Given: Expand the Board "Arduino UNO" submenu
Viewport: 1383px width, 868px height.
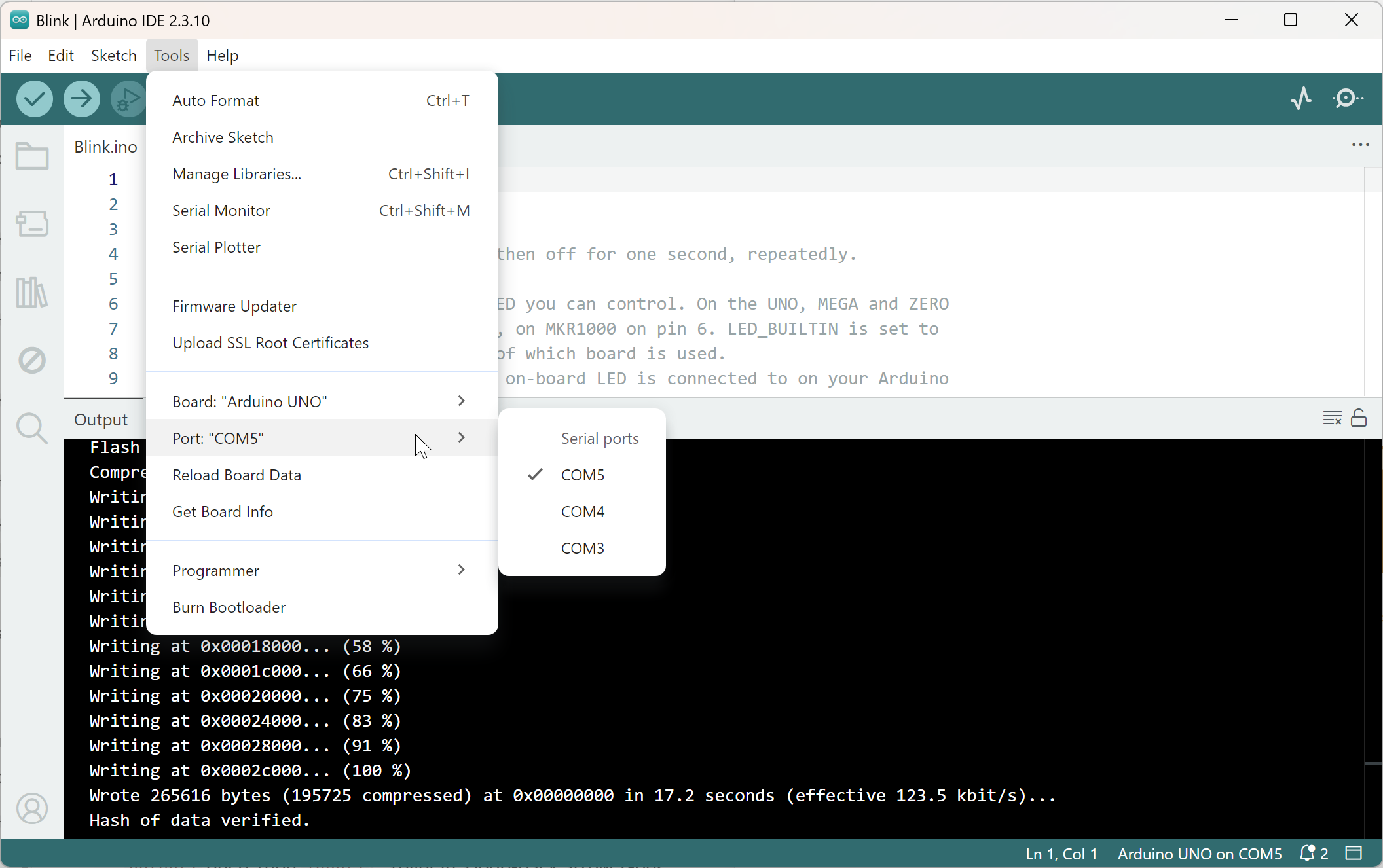Looking at the screenshot, I should pyautogui.click(x=322, y=401).
